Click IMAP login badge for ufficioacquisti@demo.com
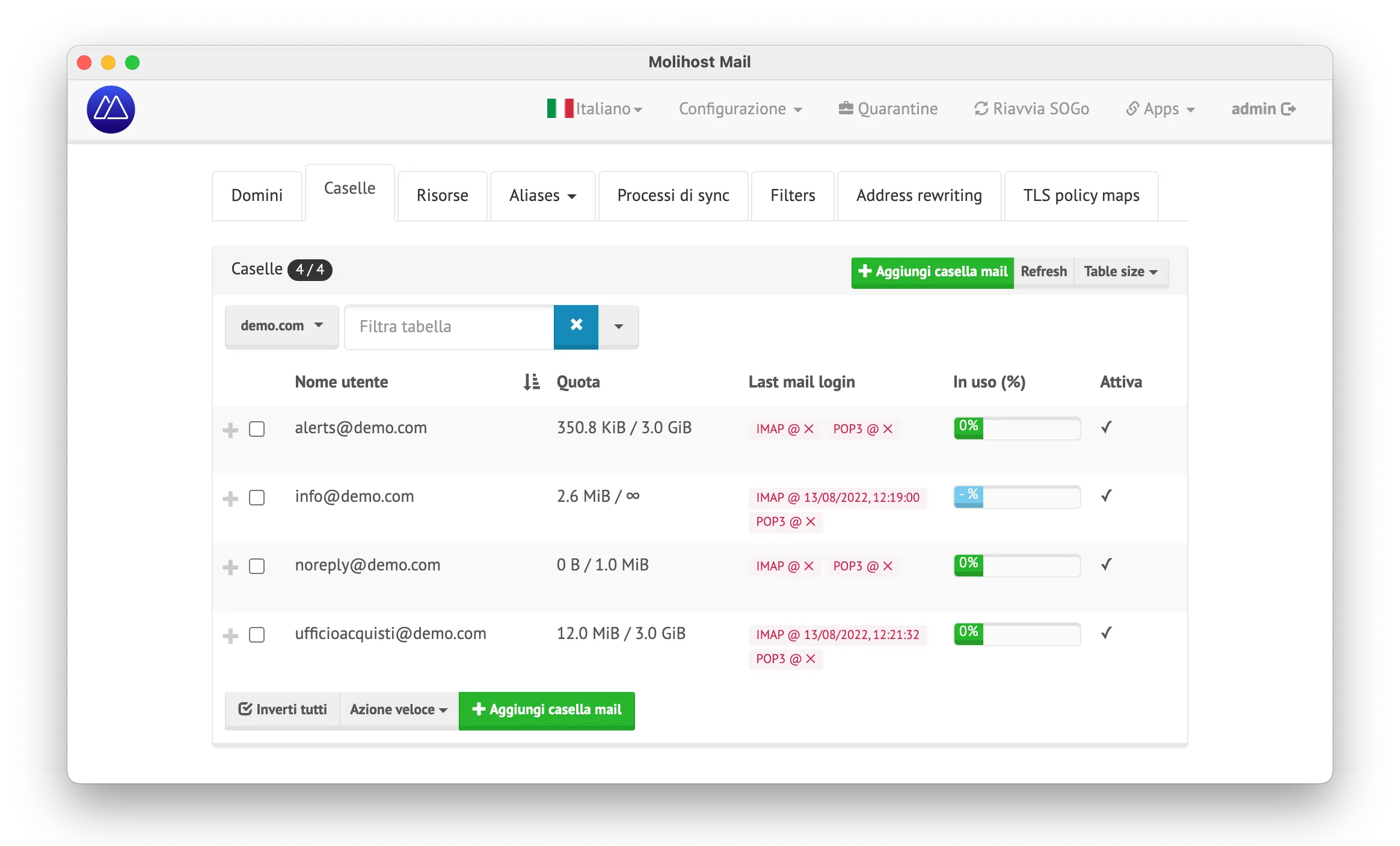 coord(838,635)
